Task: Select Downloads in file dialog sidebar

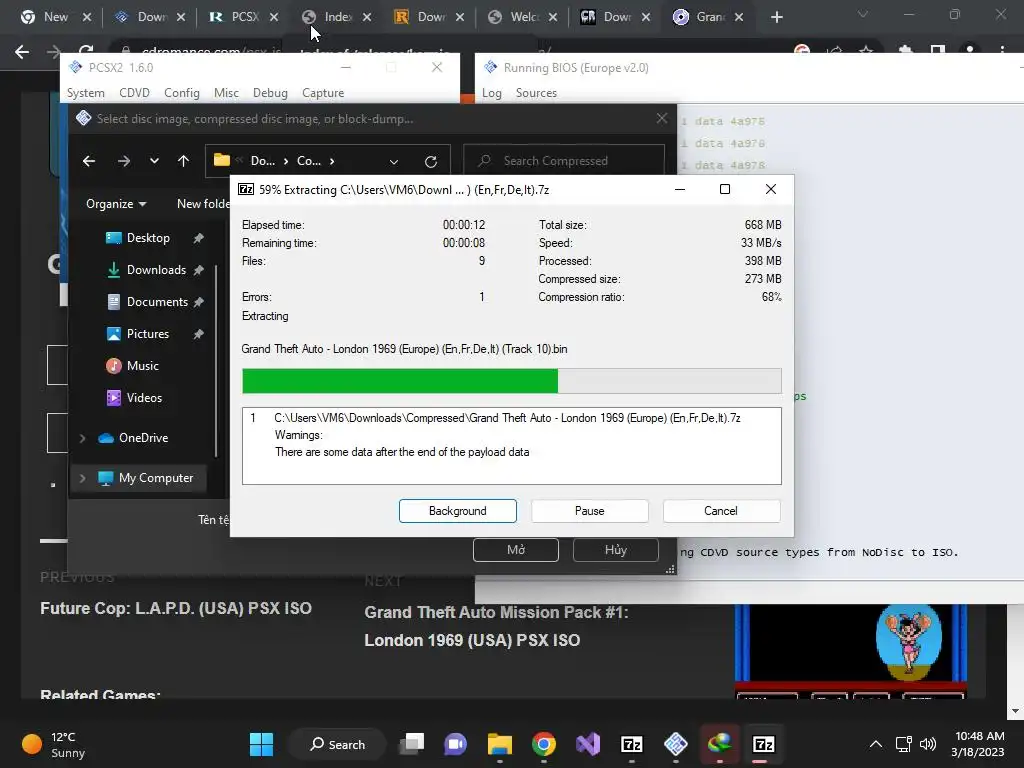Action: 156,270
